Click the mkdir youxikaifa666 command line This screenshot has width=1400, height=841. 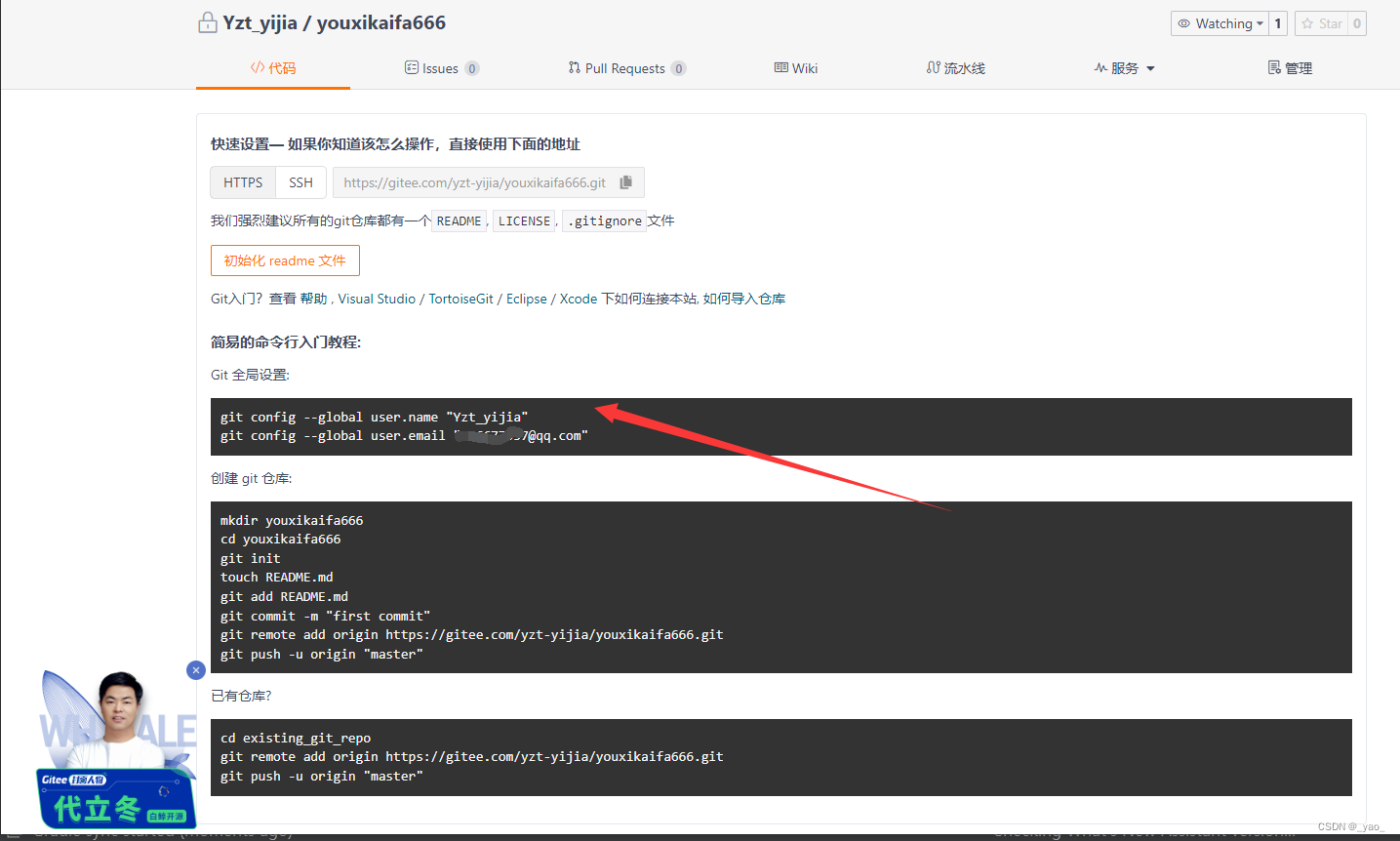(292, 520)
